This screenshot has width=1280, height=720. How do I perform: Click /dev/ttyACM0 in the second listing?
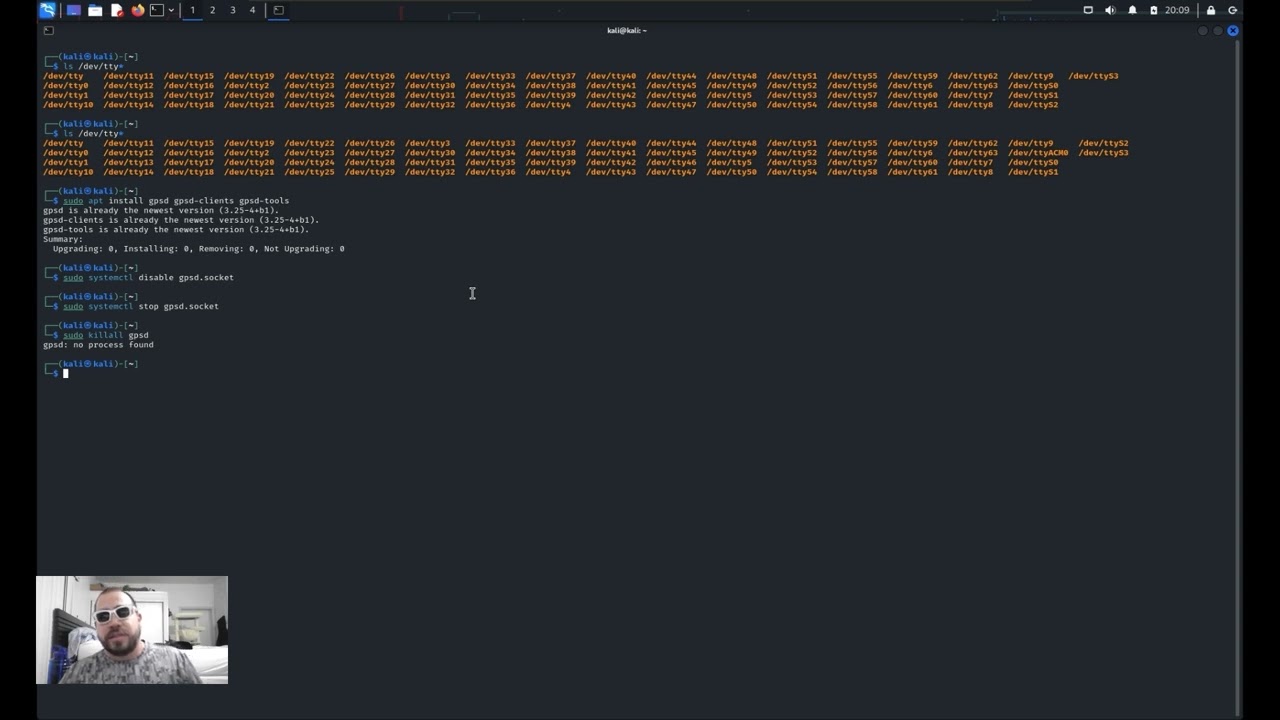click(x=1038, y=153)
